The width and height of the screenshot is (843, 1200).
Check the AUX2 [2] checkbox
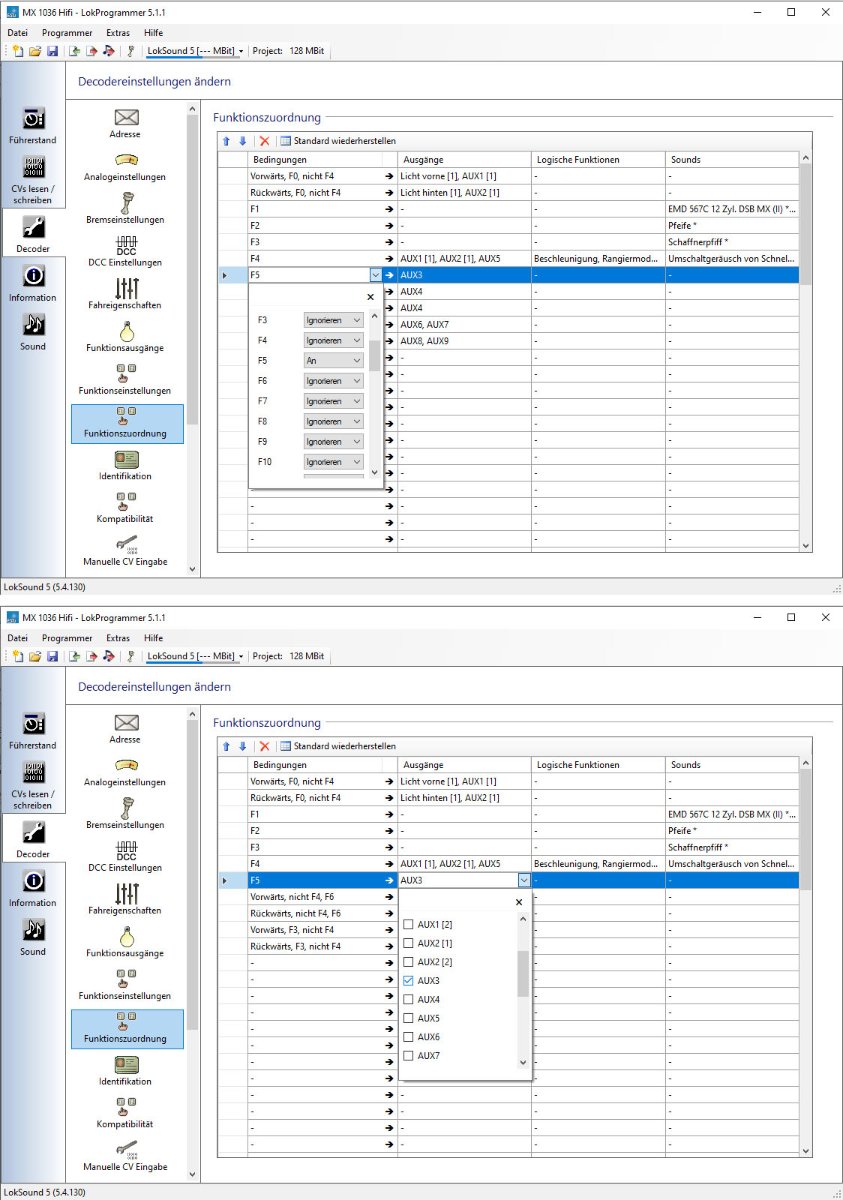tap(408, 962)
